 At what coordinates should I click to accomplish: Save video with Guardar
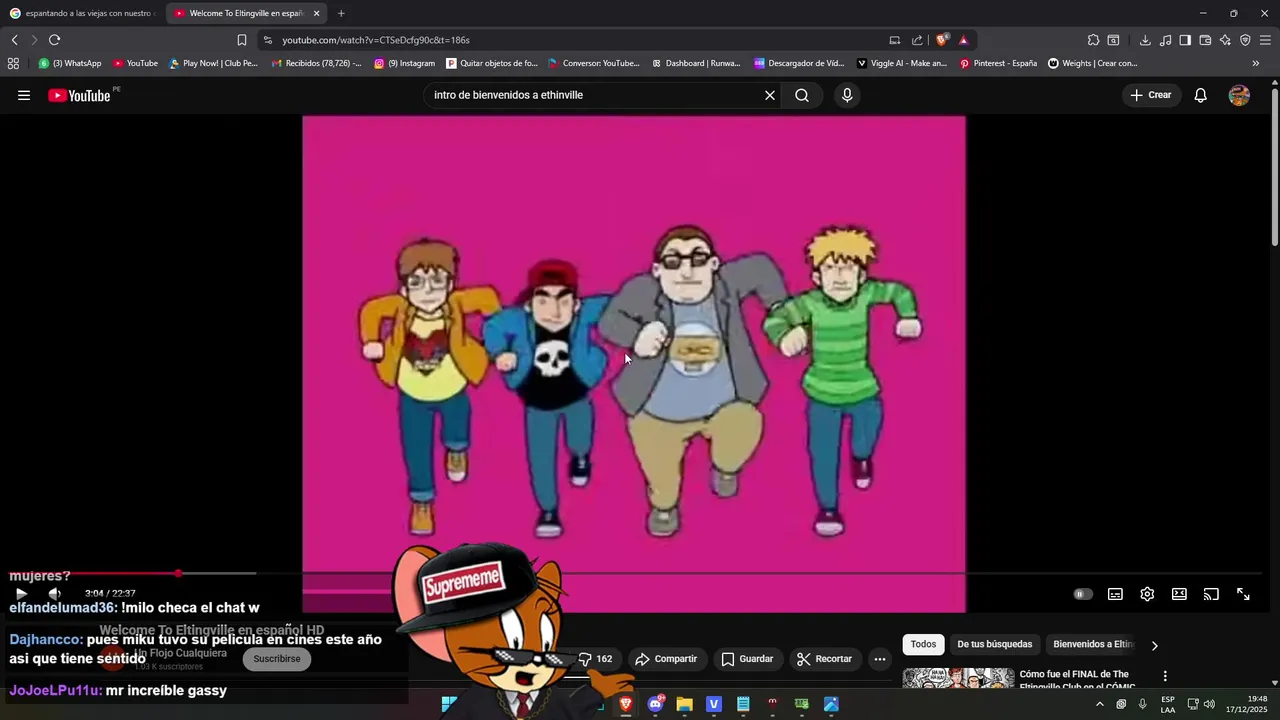click(x=747, y=659)
